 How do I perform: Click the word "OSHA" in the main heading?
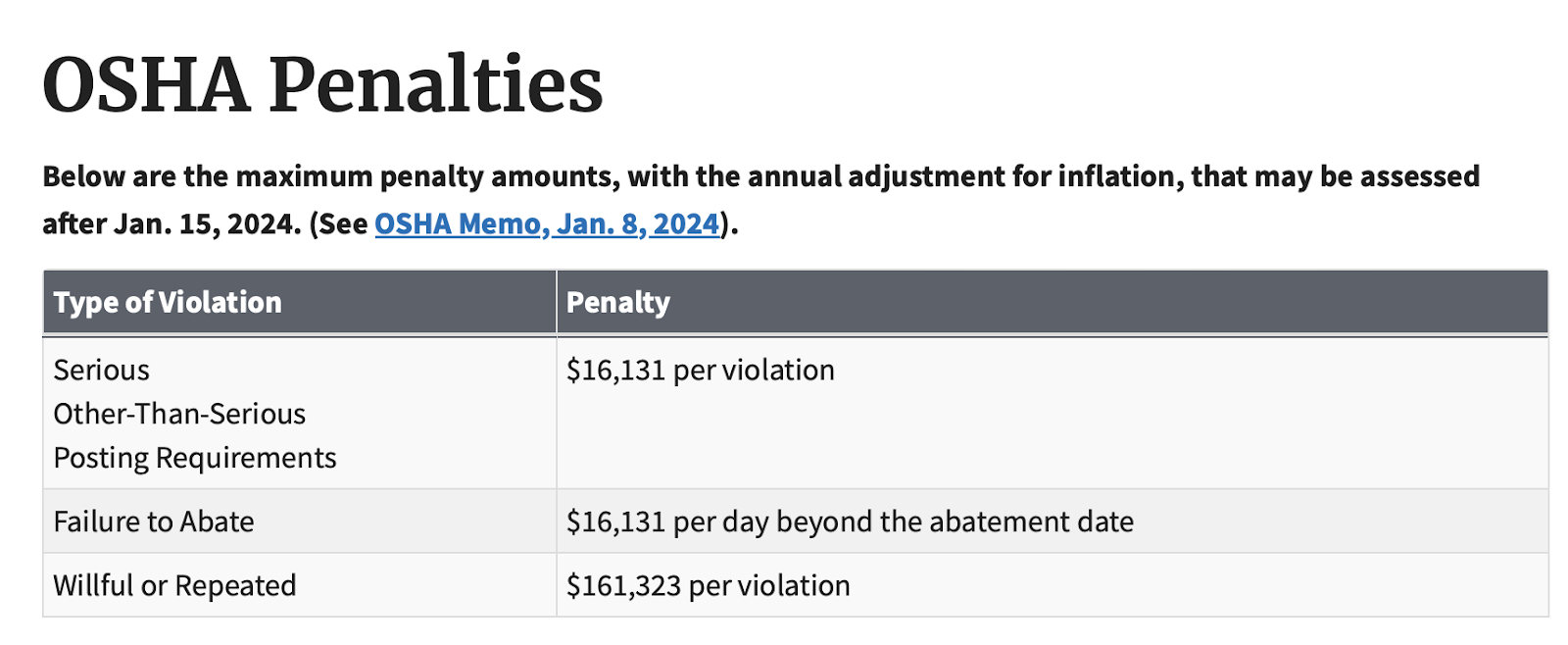pyautogui.click(x=145, y=84)
